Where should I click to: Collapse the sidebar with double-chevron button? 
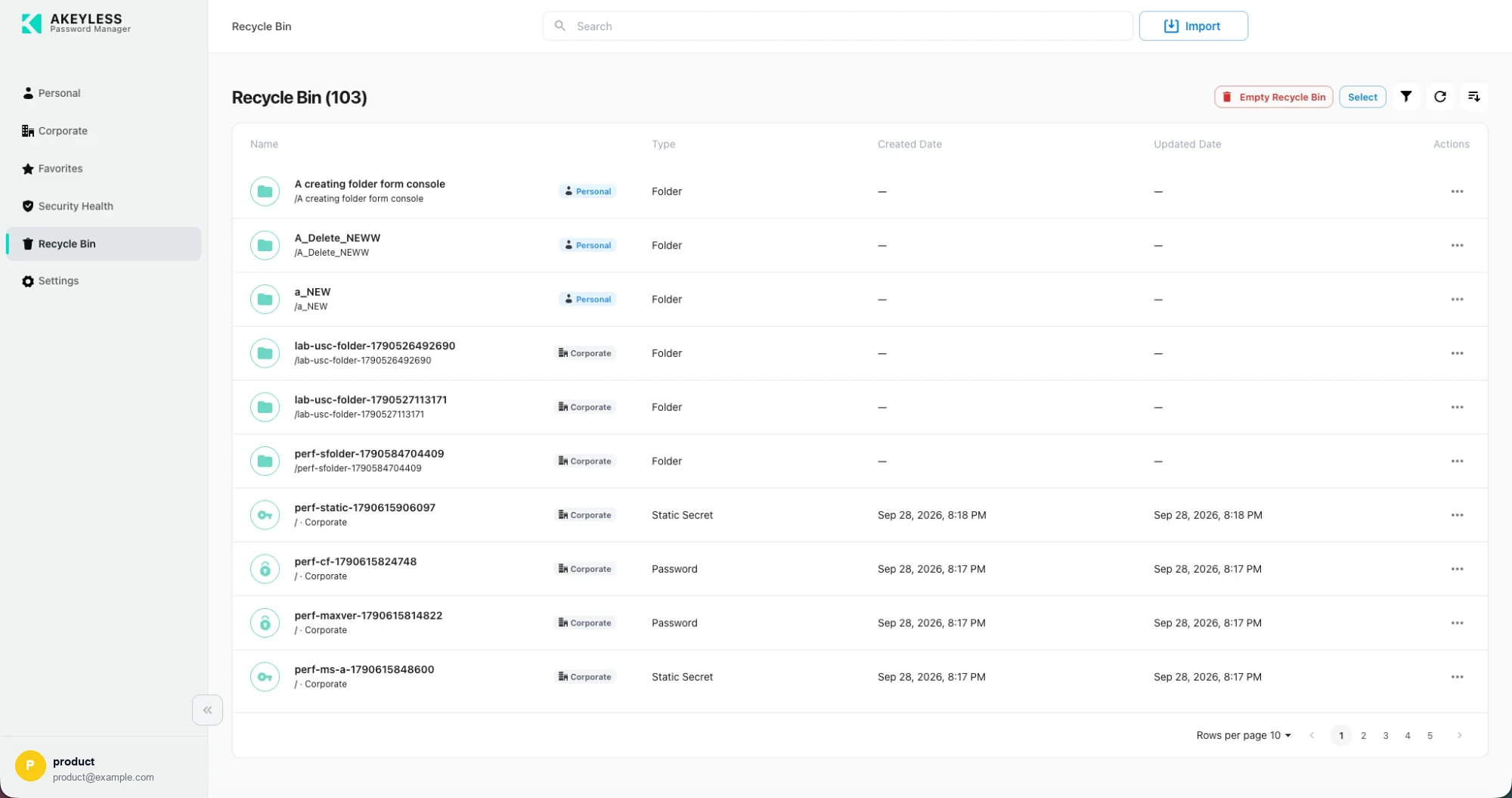click(x=207, y=710)
